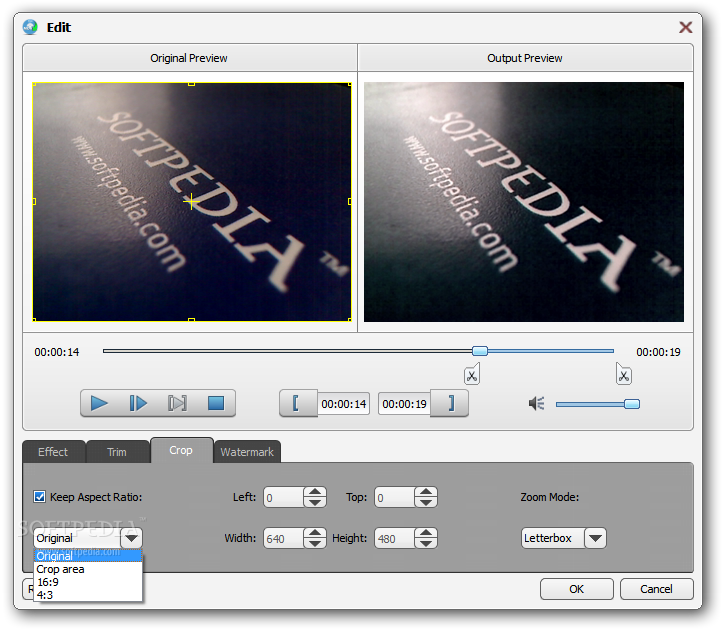The height and width of the screenshot is (630, 723).
Task: Stop playback with the square button
Action: pyautogui.click(x=216, y=404)
